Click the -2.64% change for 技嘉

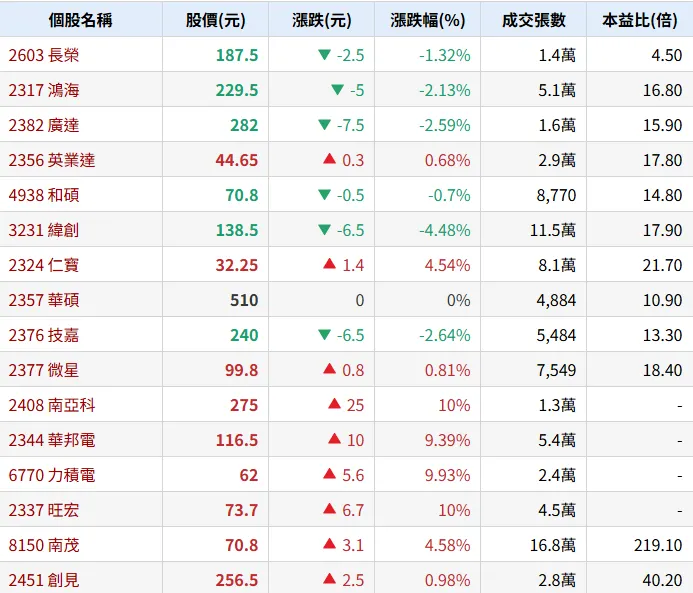tap(445, 335)
